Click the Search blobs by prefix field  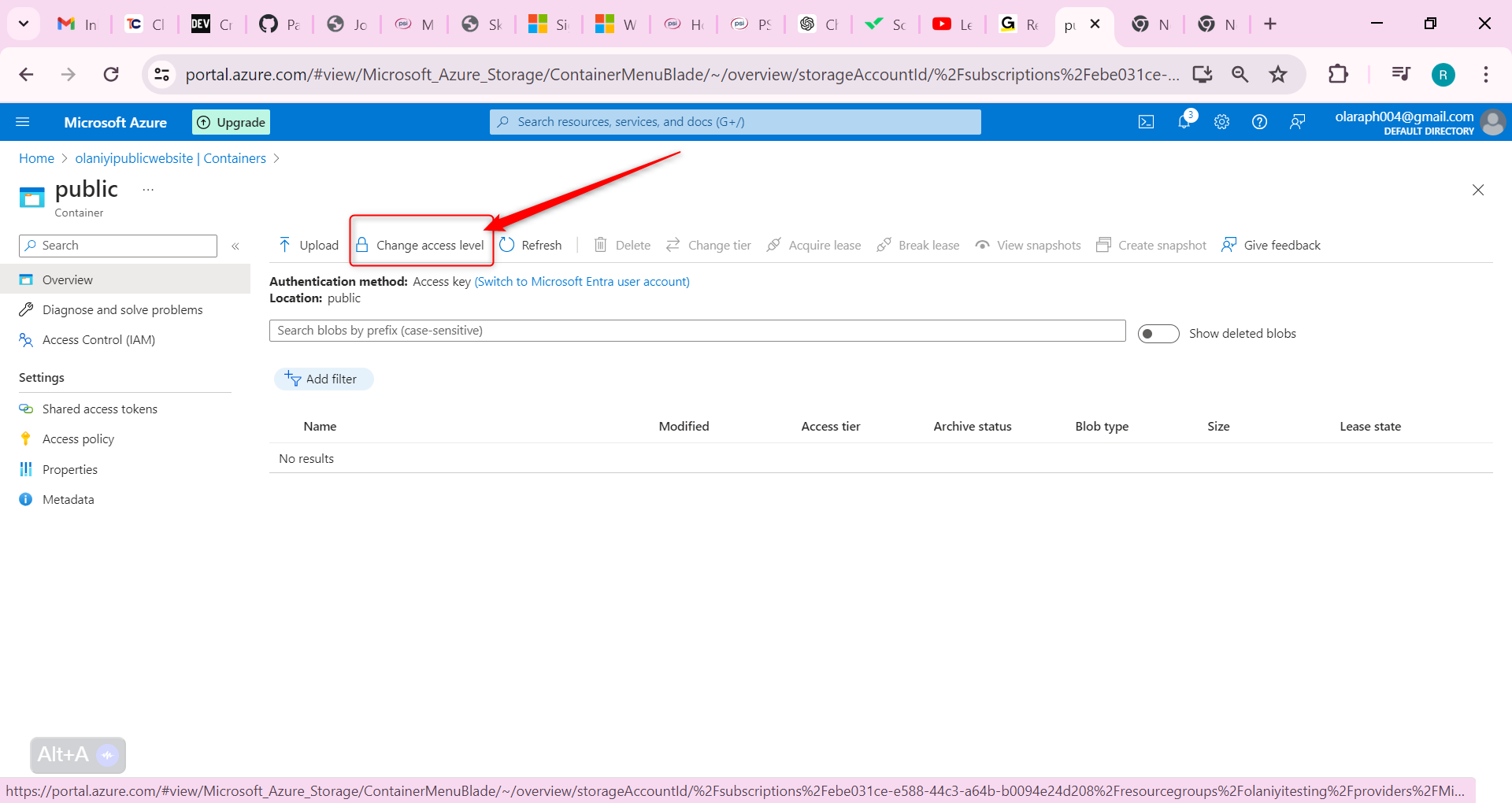click(x=697, y=331)
